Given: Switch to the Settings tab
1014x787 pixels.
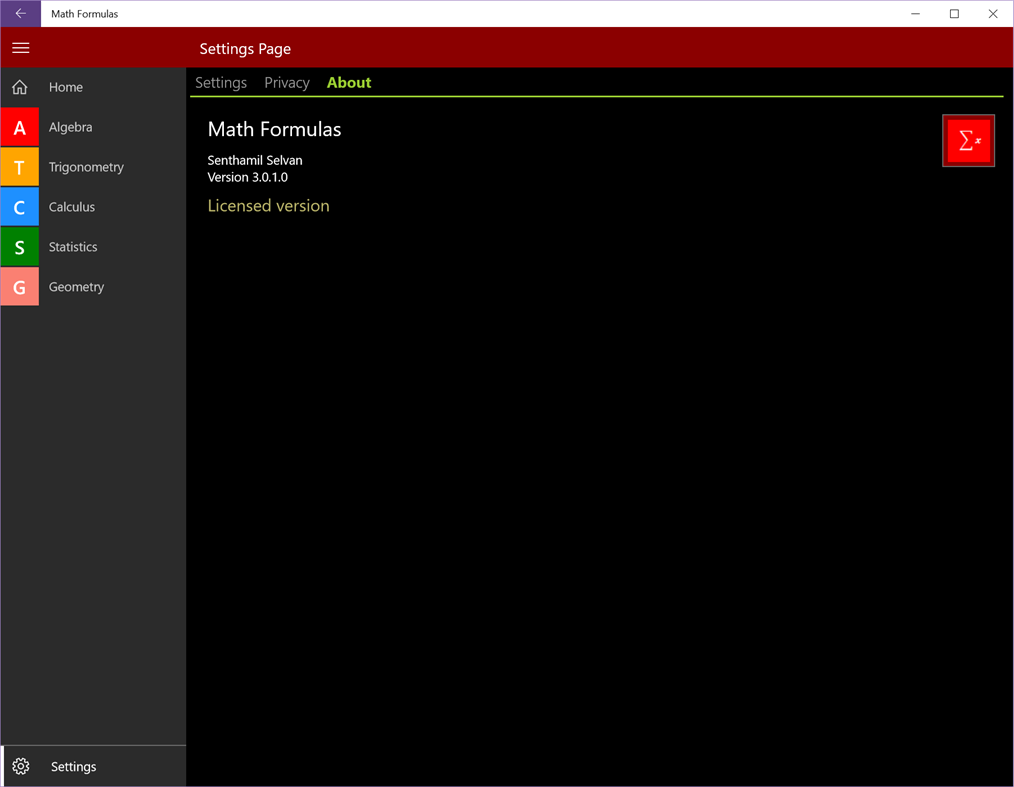Looking at the screenshot, I should pos(221,82).
